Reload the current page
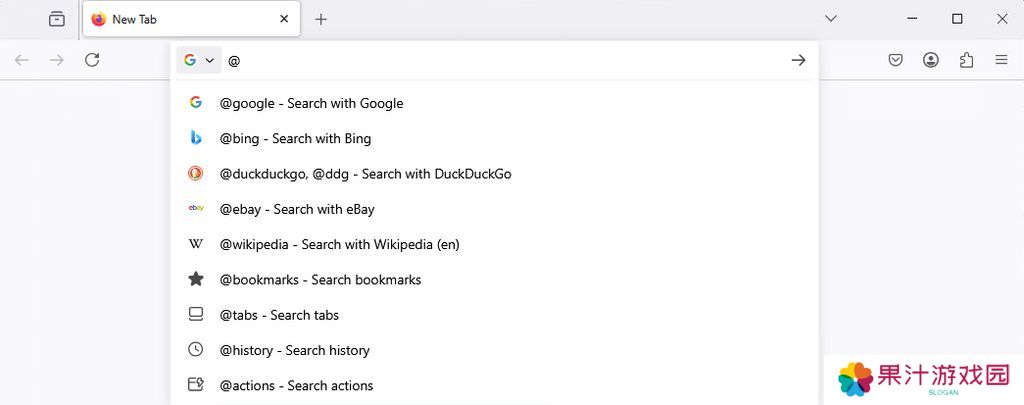 [92, 60]
